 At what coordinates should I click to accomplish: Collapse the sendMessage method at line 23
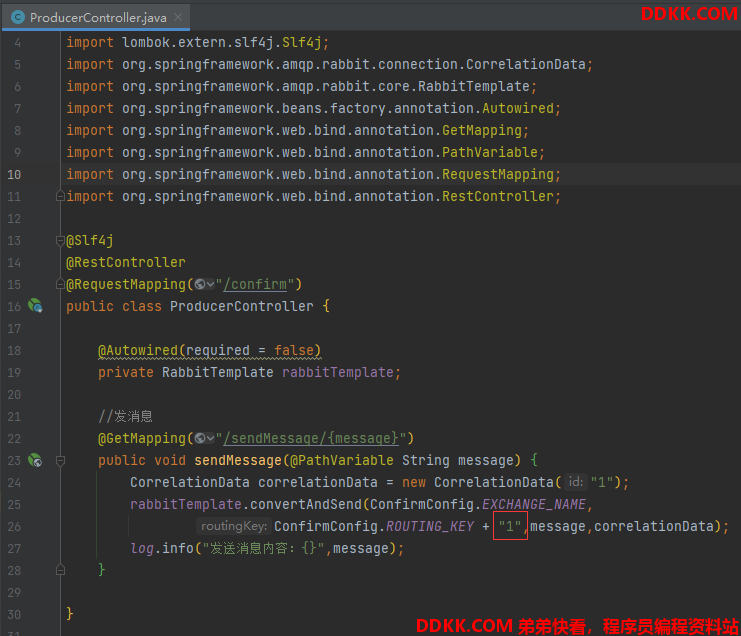60,460
